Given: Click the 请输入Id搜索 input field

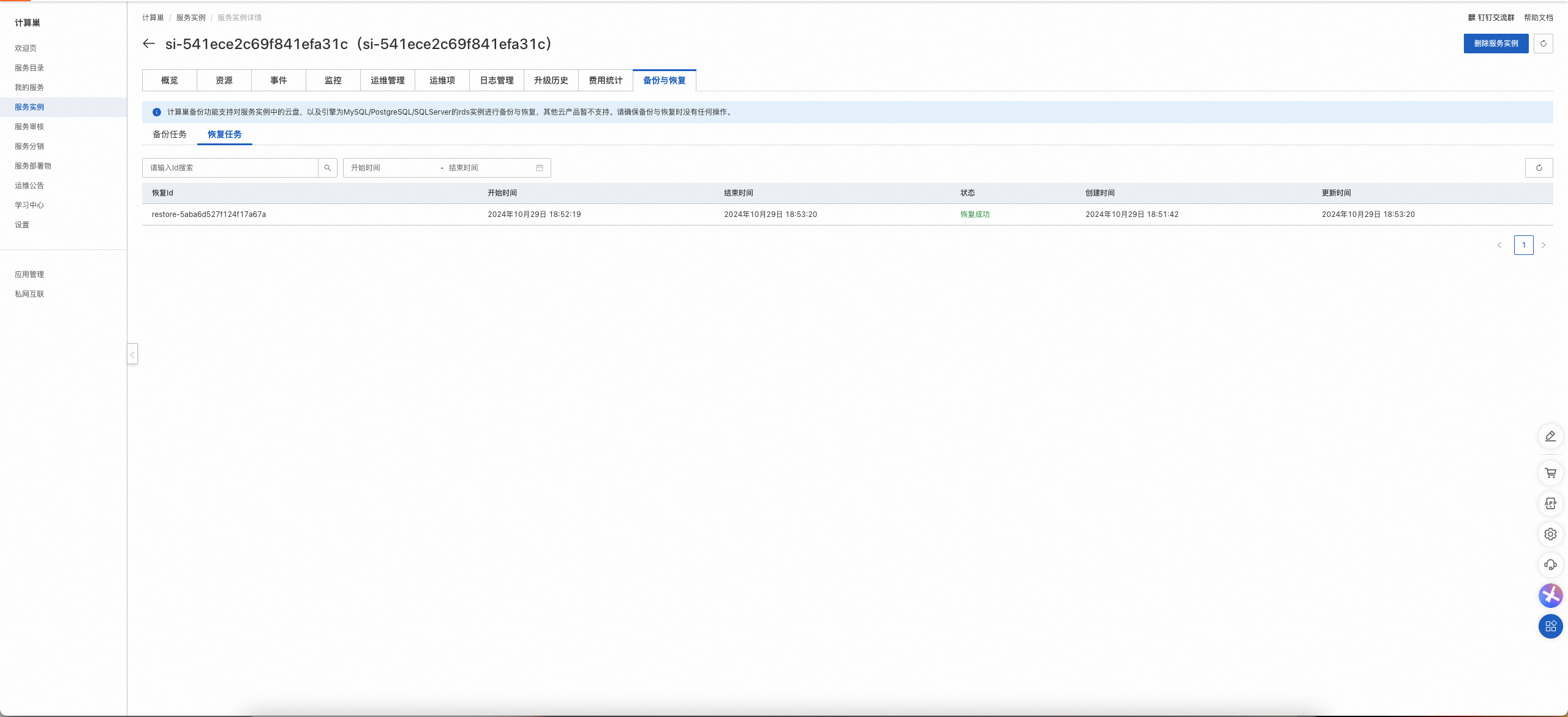Looking at the screenshot, I should [x=230, y=168].
